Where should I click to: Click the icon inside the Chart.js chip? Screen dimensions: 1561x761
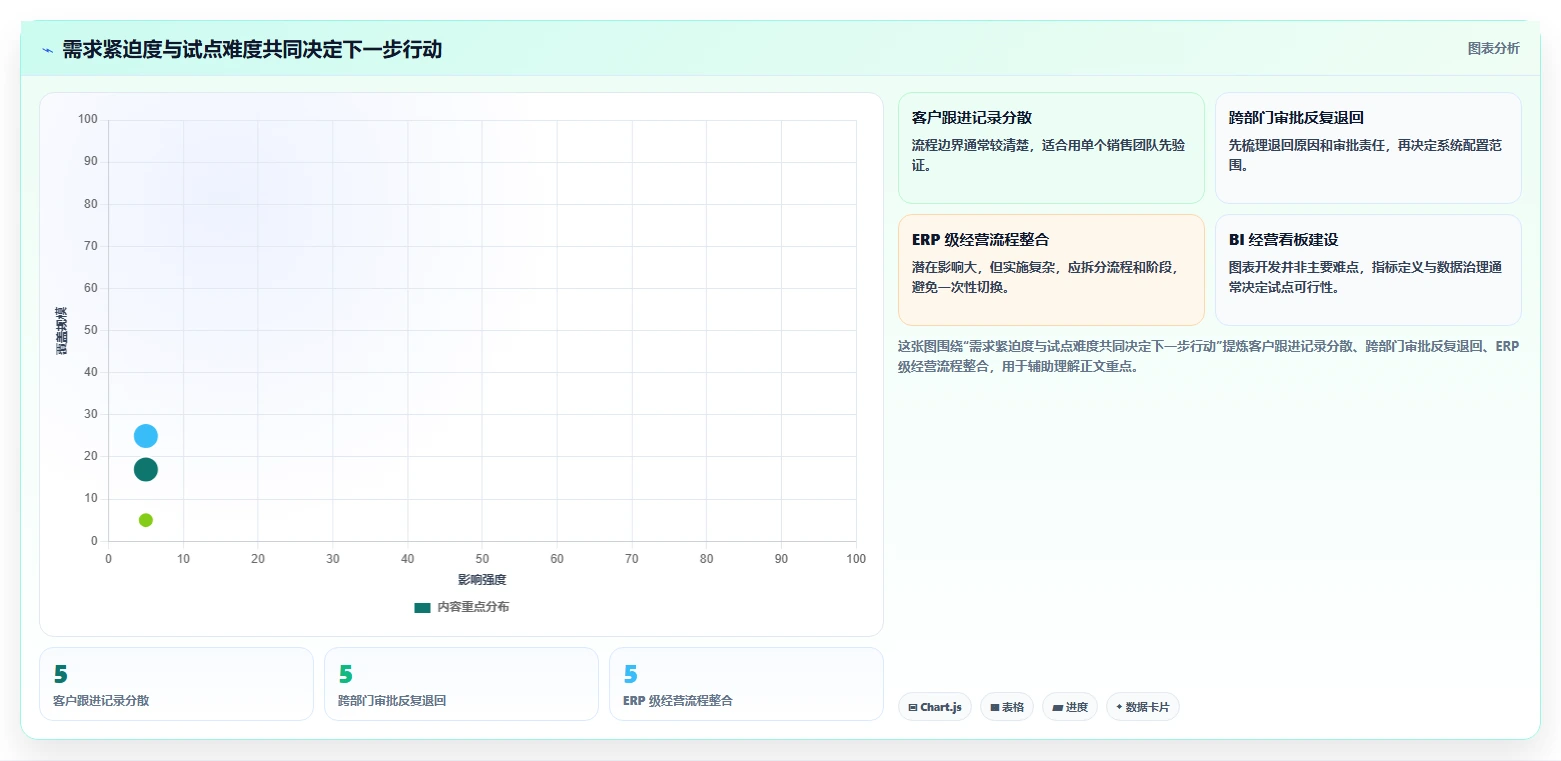[913, 707]
